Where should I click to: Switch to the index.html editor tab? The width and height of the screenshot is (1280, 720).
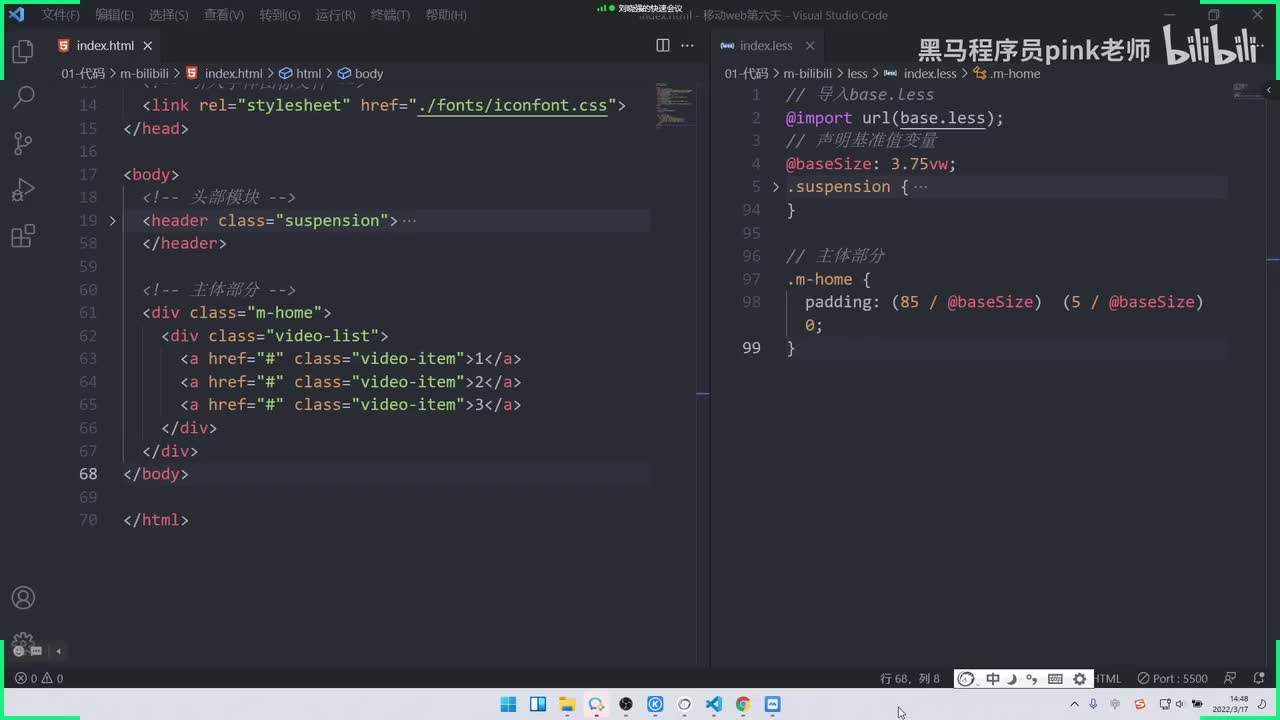click(105, 46)
